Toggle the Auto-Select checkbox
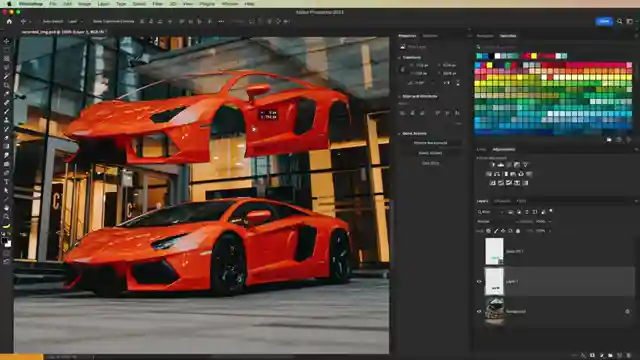Image resolution: width=640 pixels, height=360 pixels. click(x=40, y=21)
